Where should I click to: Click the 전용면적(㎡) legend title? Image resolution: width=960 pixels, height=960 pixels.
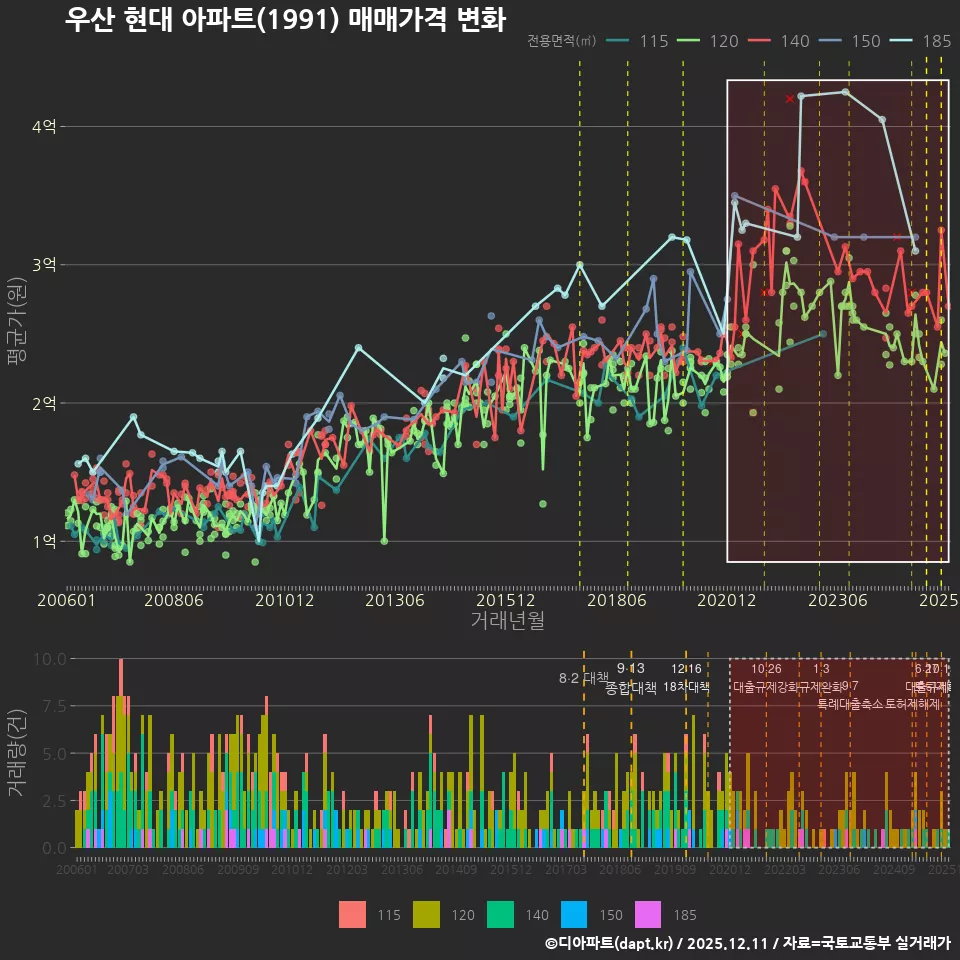pyautogui.click(x=561, y=41)
